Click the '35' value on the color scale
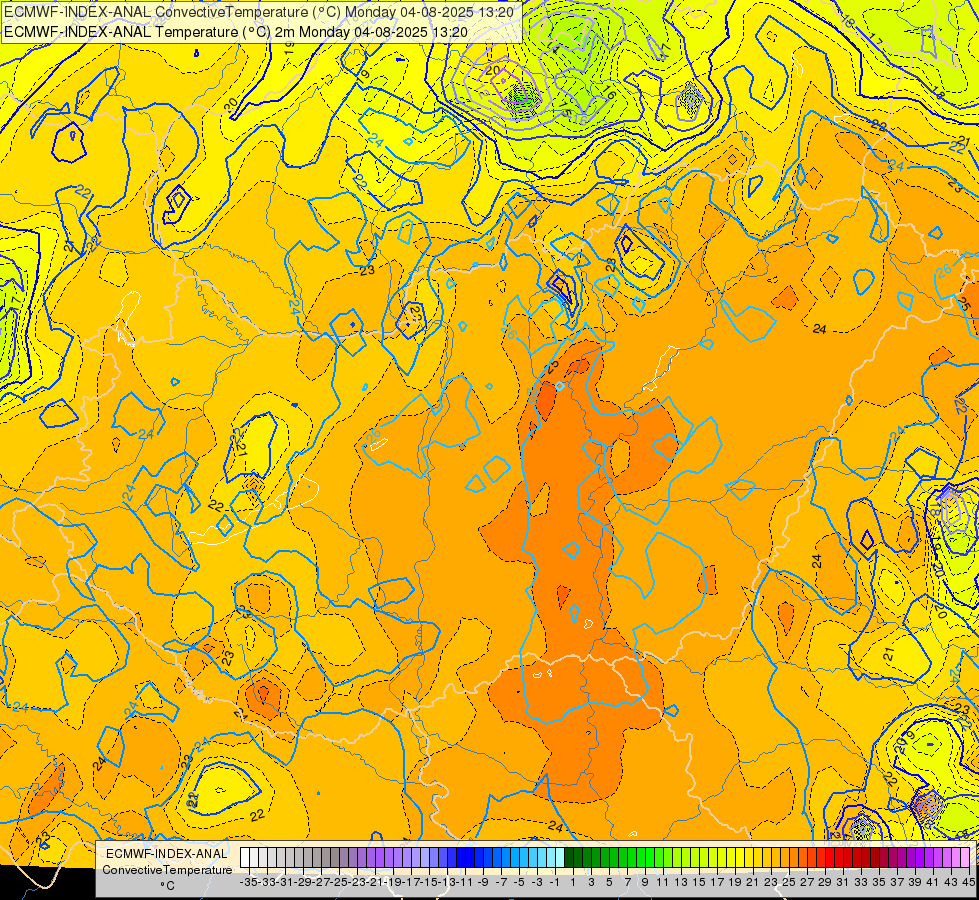The height and width of the screenshot is (900, 979). pyautogui.click(x=878, y=882)
